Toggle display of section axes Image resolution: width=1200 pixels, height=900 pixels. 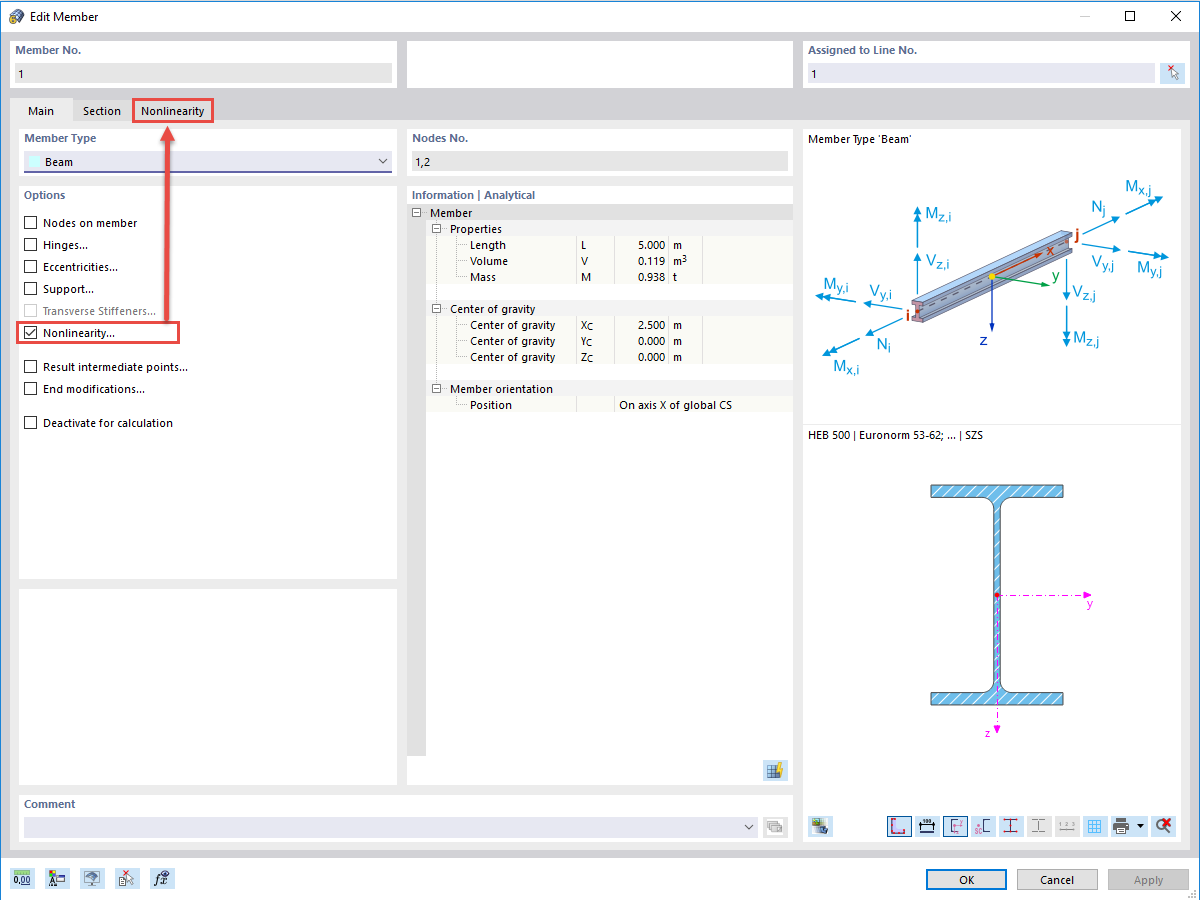(x=954, y=826)
